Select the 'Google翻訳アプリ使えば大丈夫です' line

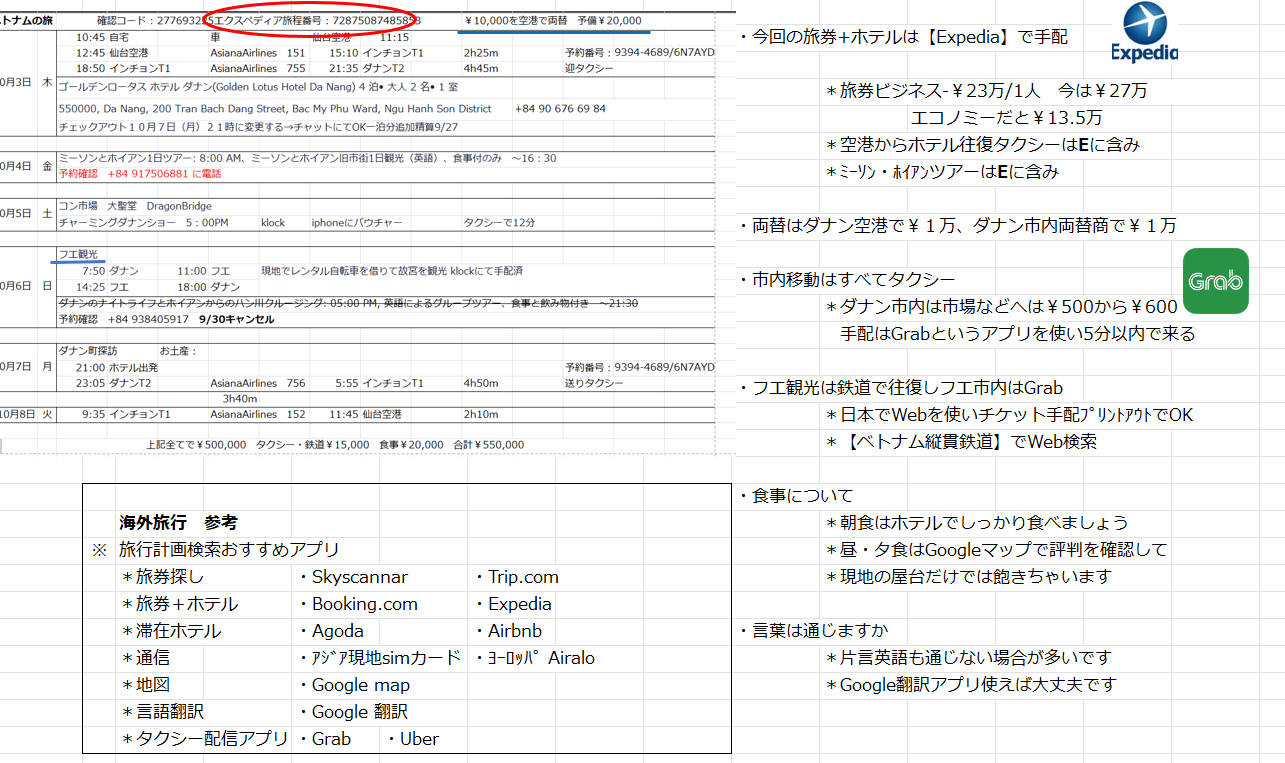click(971, 685)
